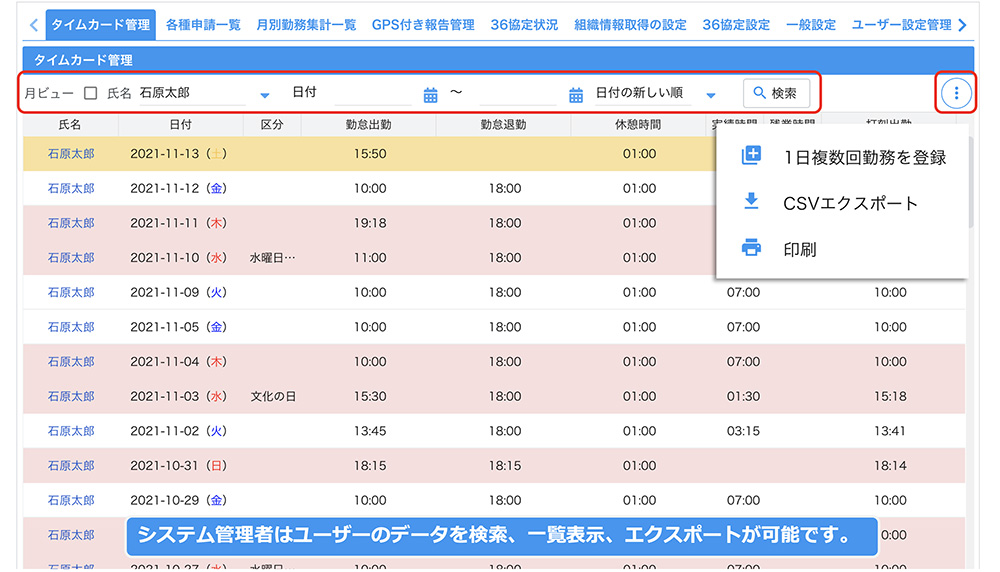Open 石原太郎 link in the 2021-11-09 row

(71, 292)
